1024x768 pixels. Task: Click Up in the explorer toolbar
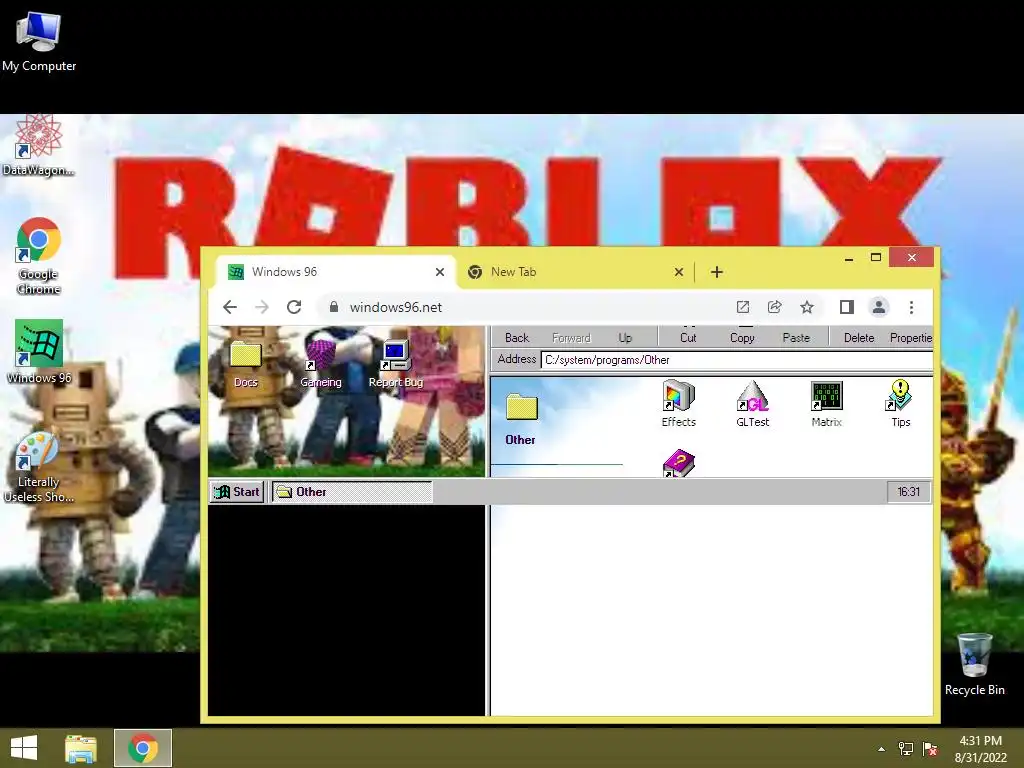point(625,337)
